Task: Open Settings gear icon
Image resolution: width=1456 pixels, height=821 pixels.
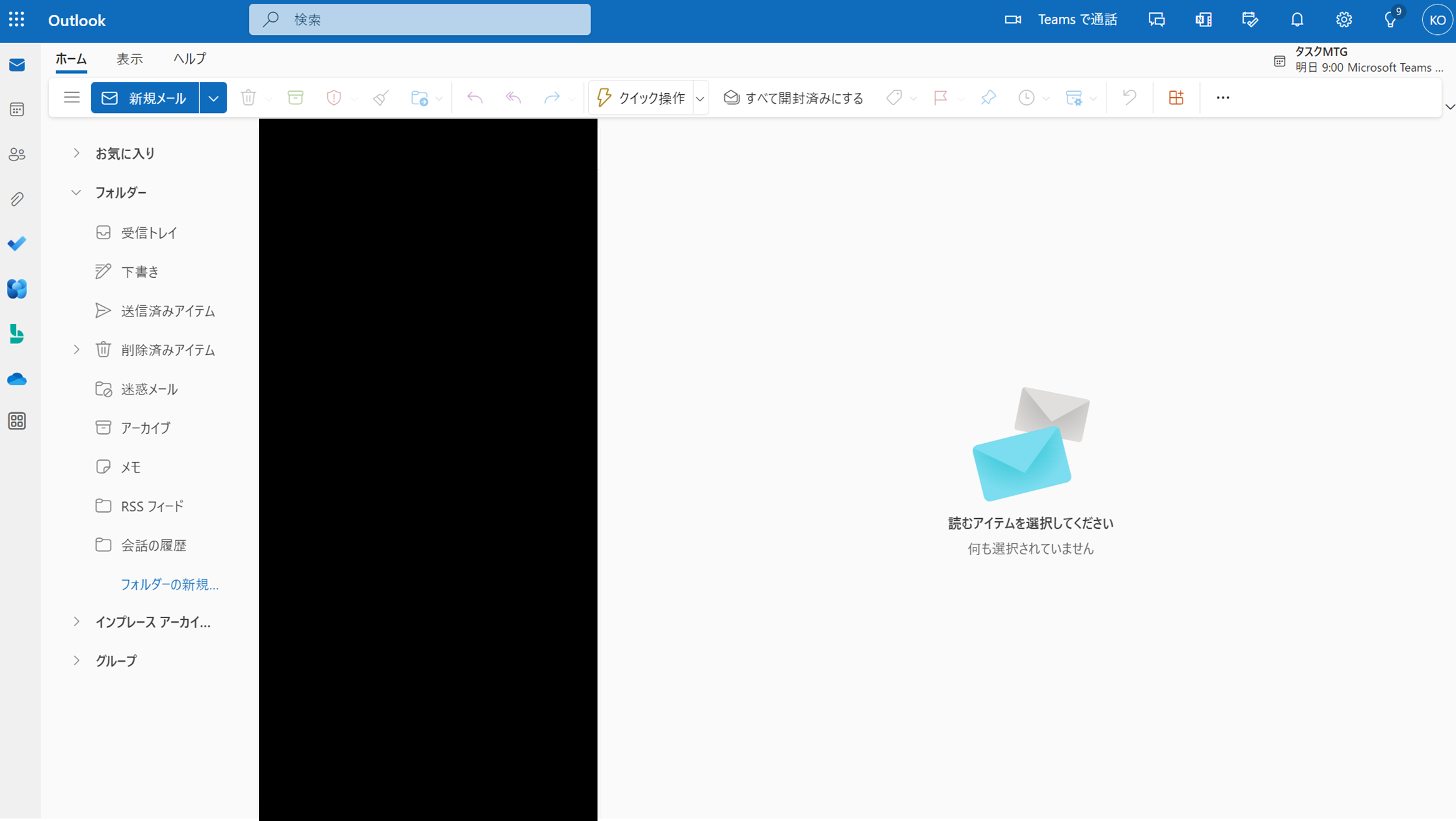Action: (x=1344, y=20)
